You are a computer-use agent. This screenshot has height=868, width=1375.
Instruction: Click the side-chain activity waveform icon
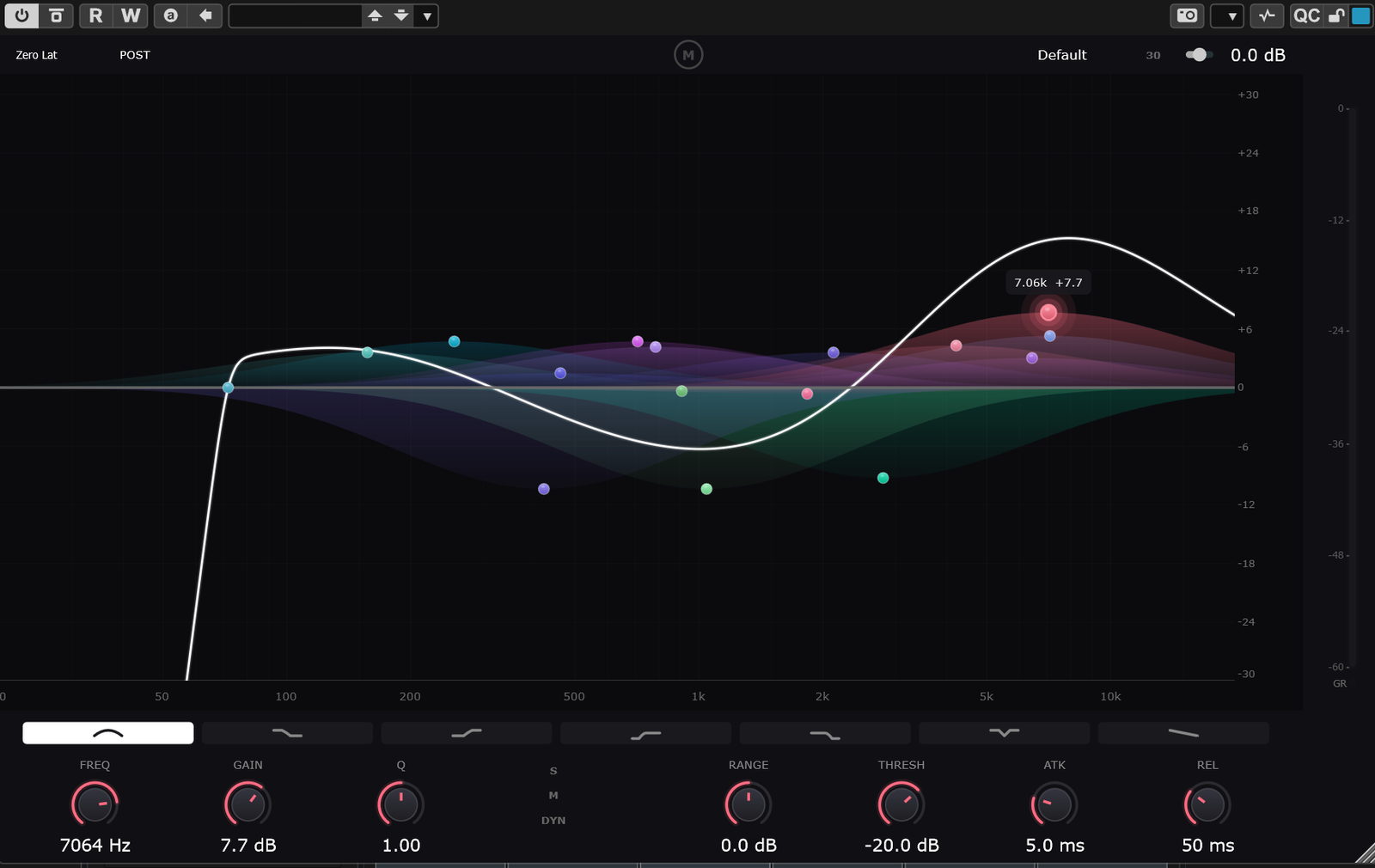pos(1267,15)
